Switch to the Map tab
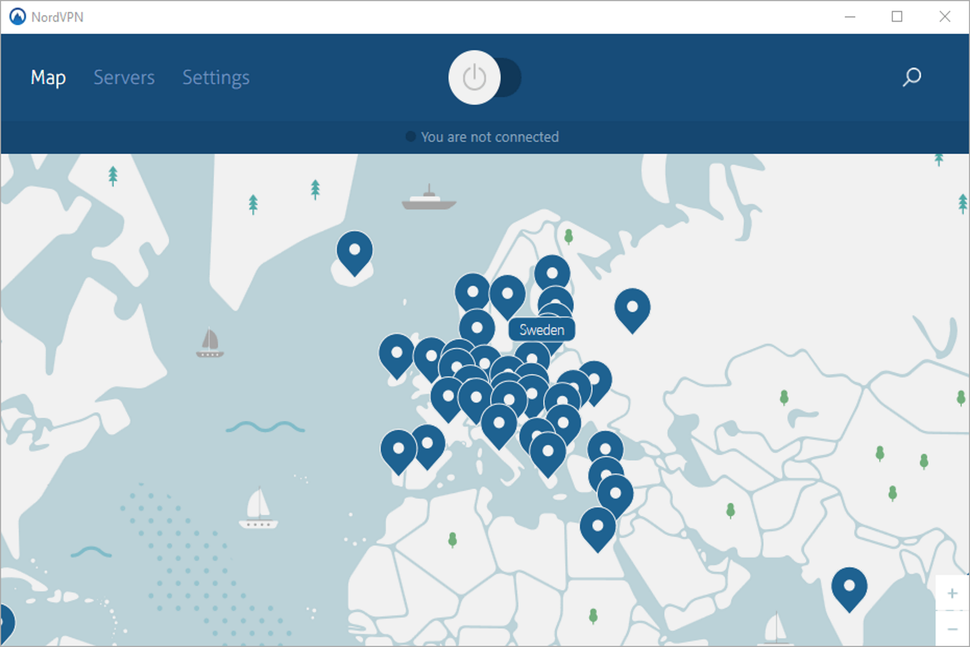This screenshot has width=970, height=647. (48, 77)
